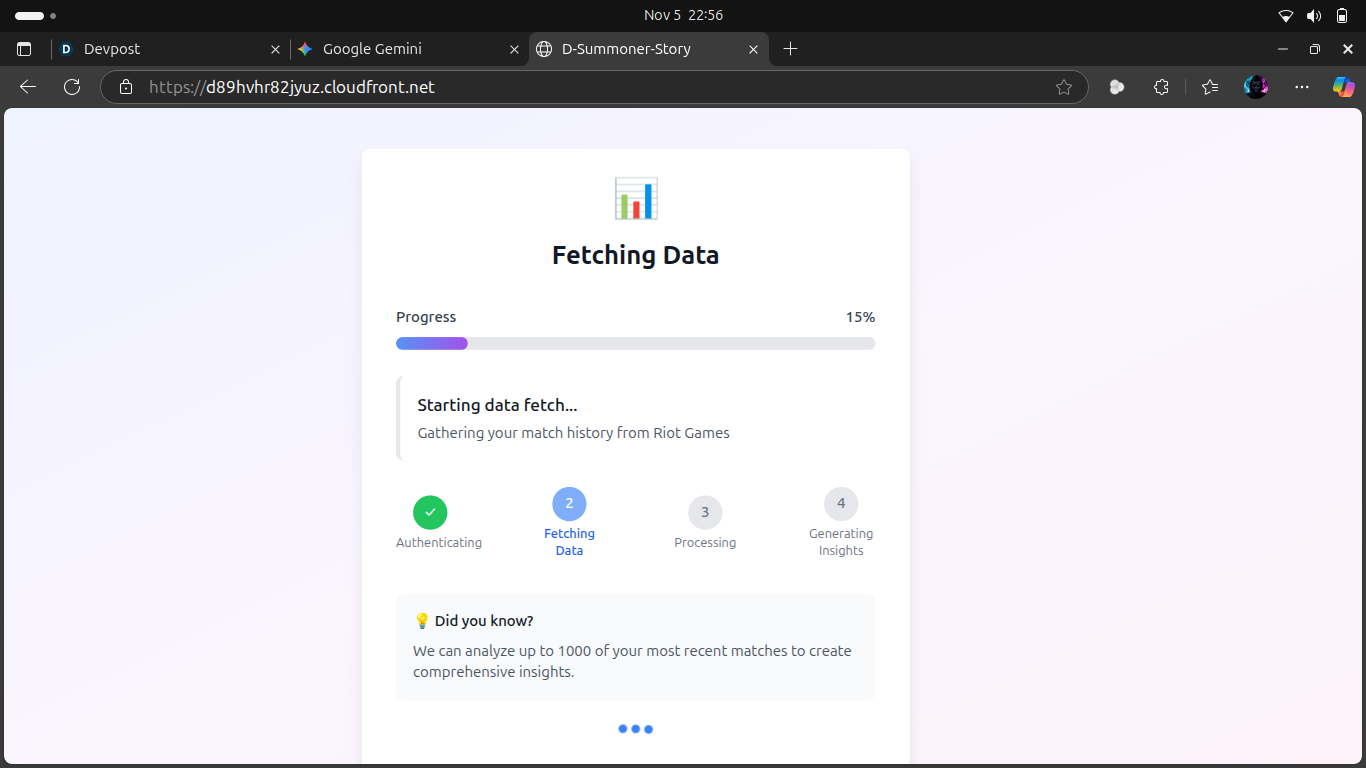
Task: Bookmark page with the star icon
Action: pos(1064,87)
